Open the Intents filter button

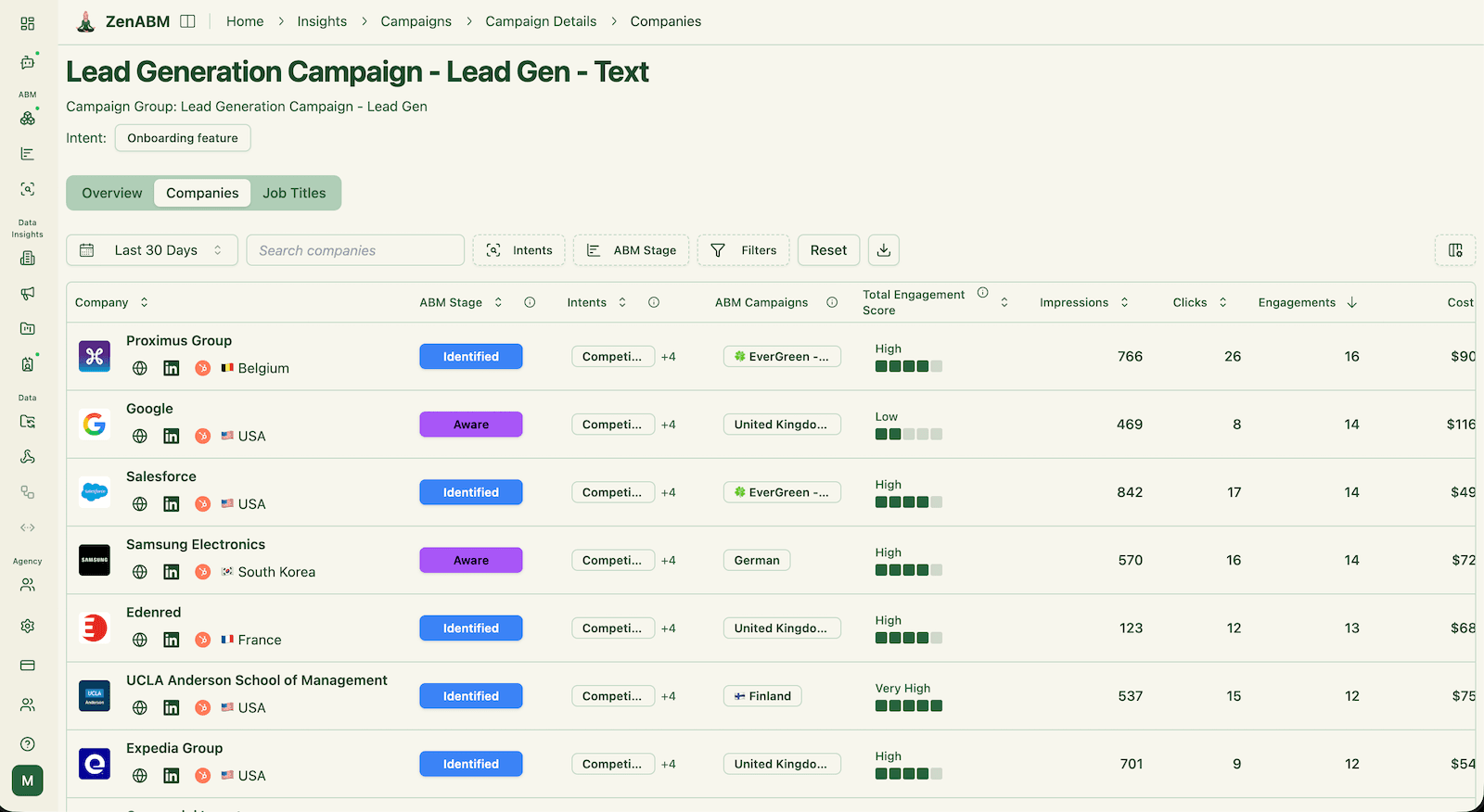click(519, 250)
